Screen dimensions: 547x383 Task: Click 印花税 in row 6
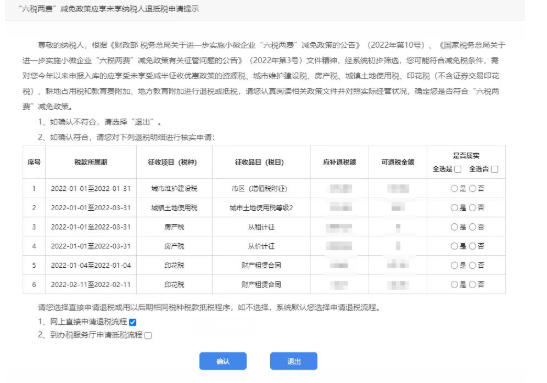tap(174, 285)
